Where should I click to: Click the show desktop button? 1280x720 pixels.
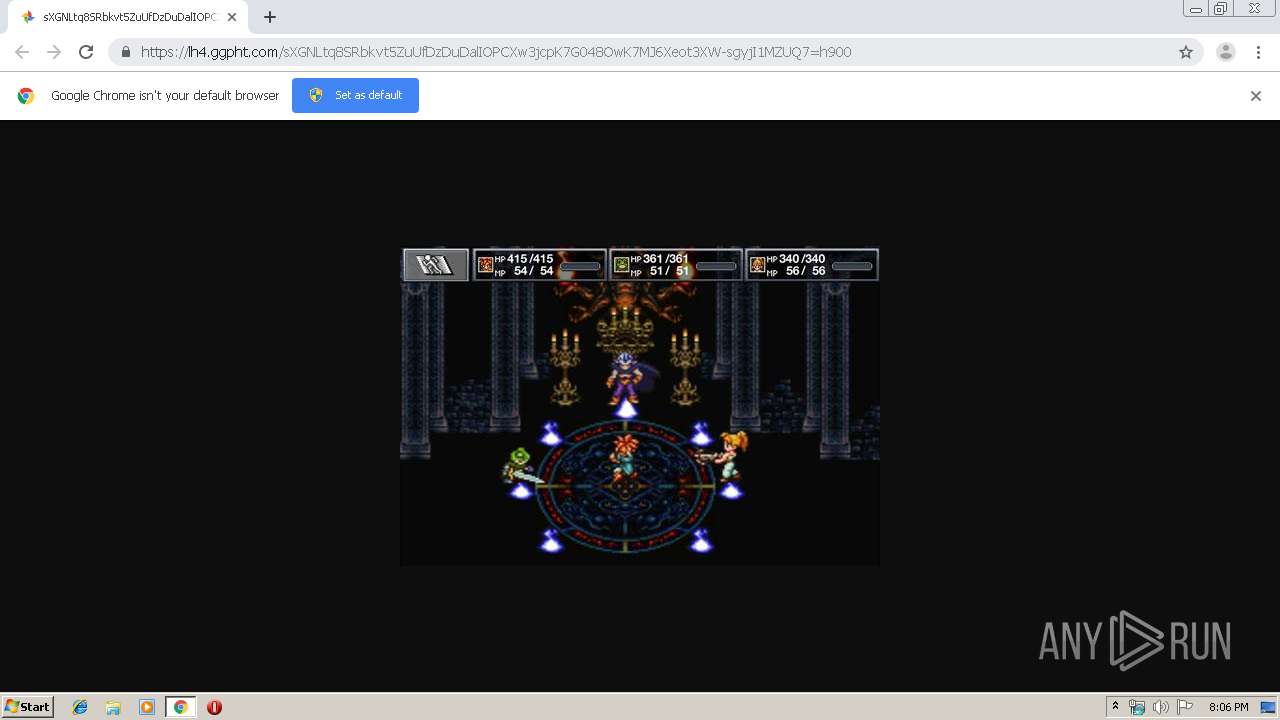pyautogui.click(x=1268, y=707)
